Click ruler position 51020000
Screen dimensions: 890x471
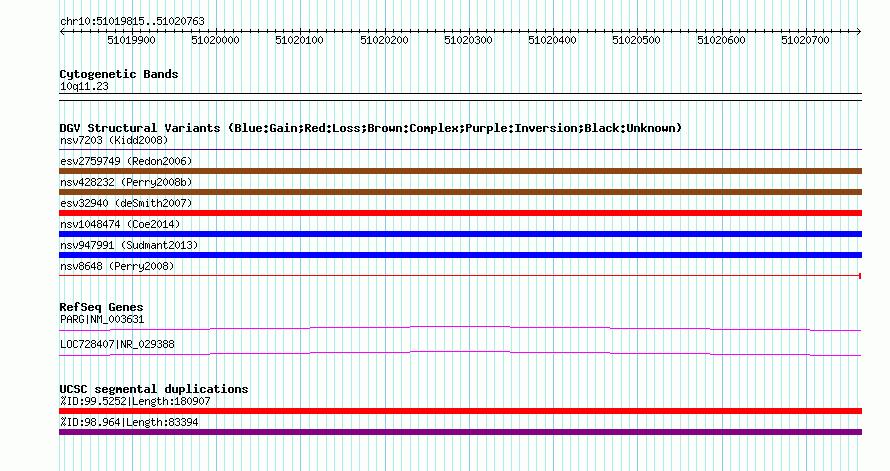click(215, 40)
